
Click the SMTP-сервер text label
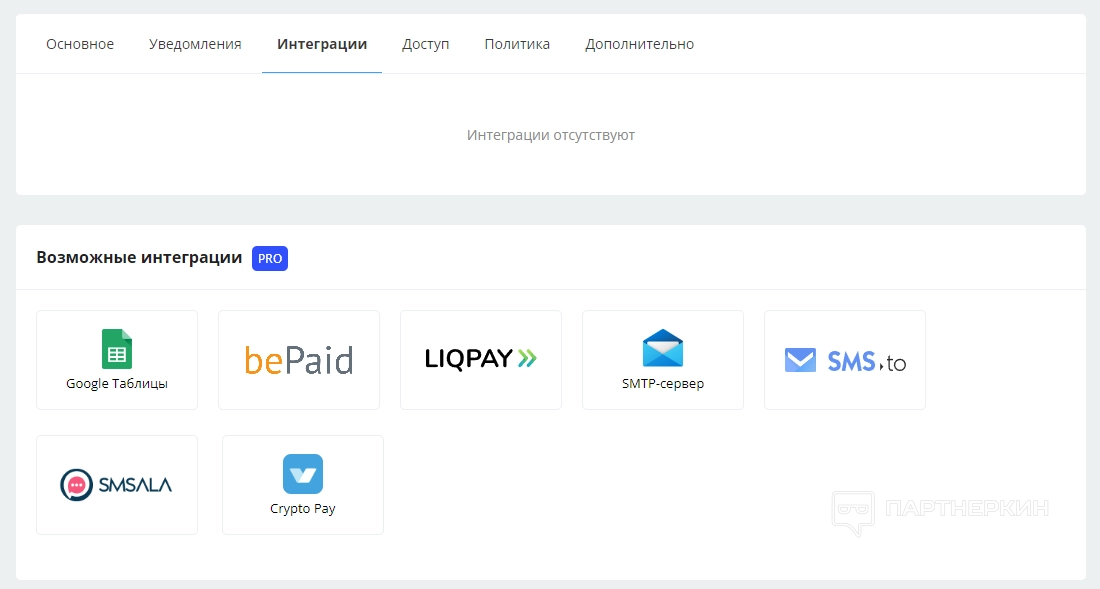pyautogui.click(x=663, y=383)
